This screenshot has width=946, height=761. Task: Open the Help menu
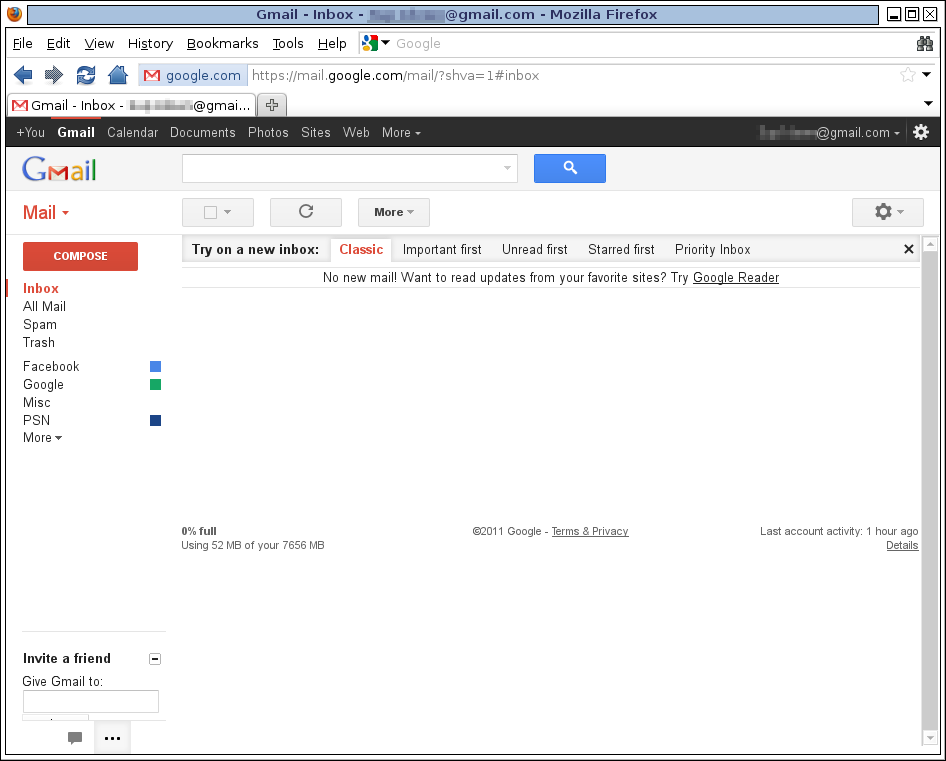coord(332,43)
